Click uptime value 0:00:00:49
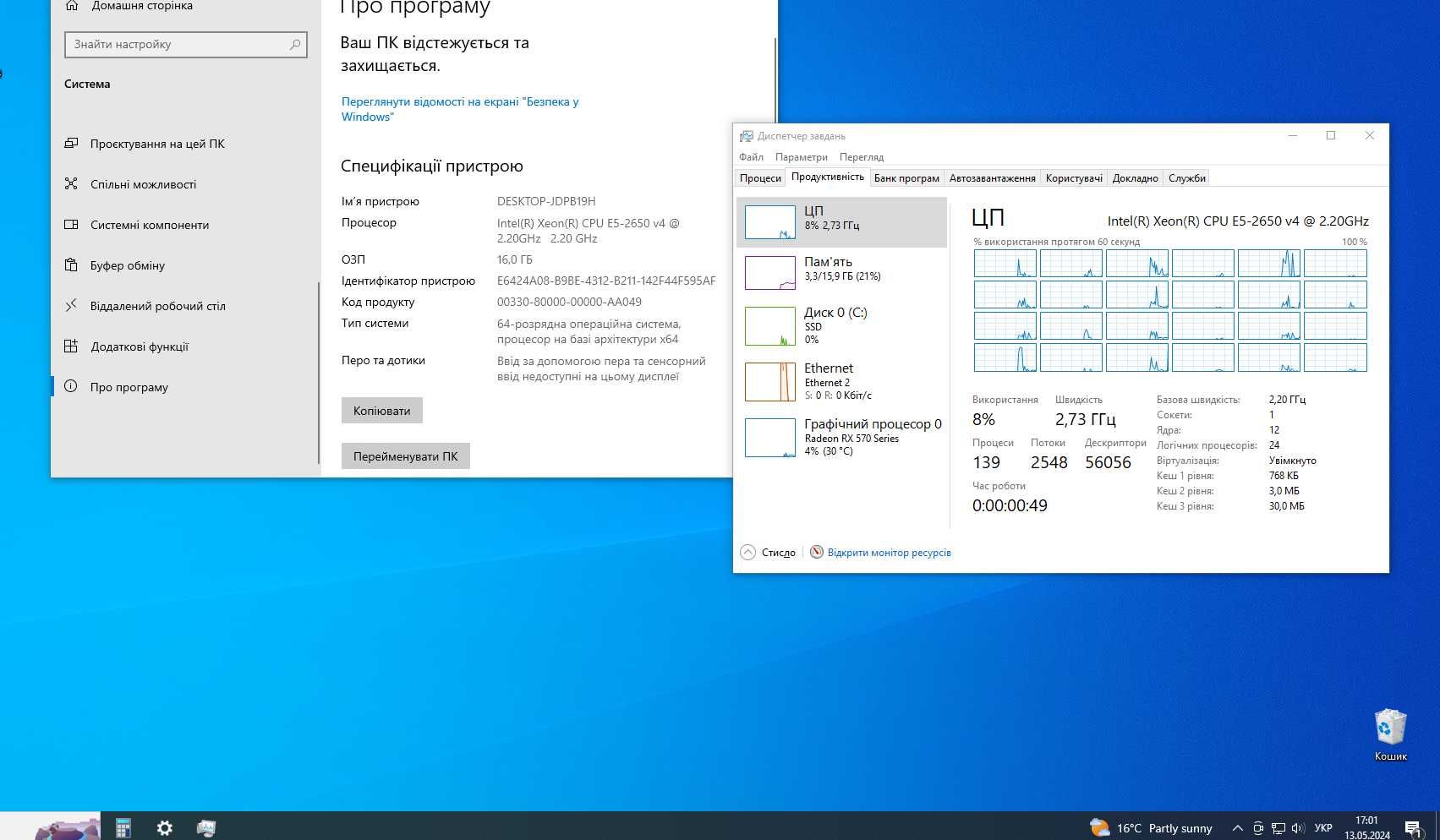1440x840 pixels. click(x=1010, y=505)
